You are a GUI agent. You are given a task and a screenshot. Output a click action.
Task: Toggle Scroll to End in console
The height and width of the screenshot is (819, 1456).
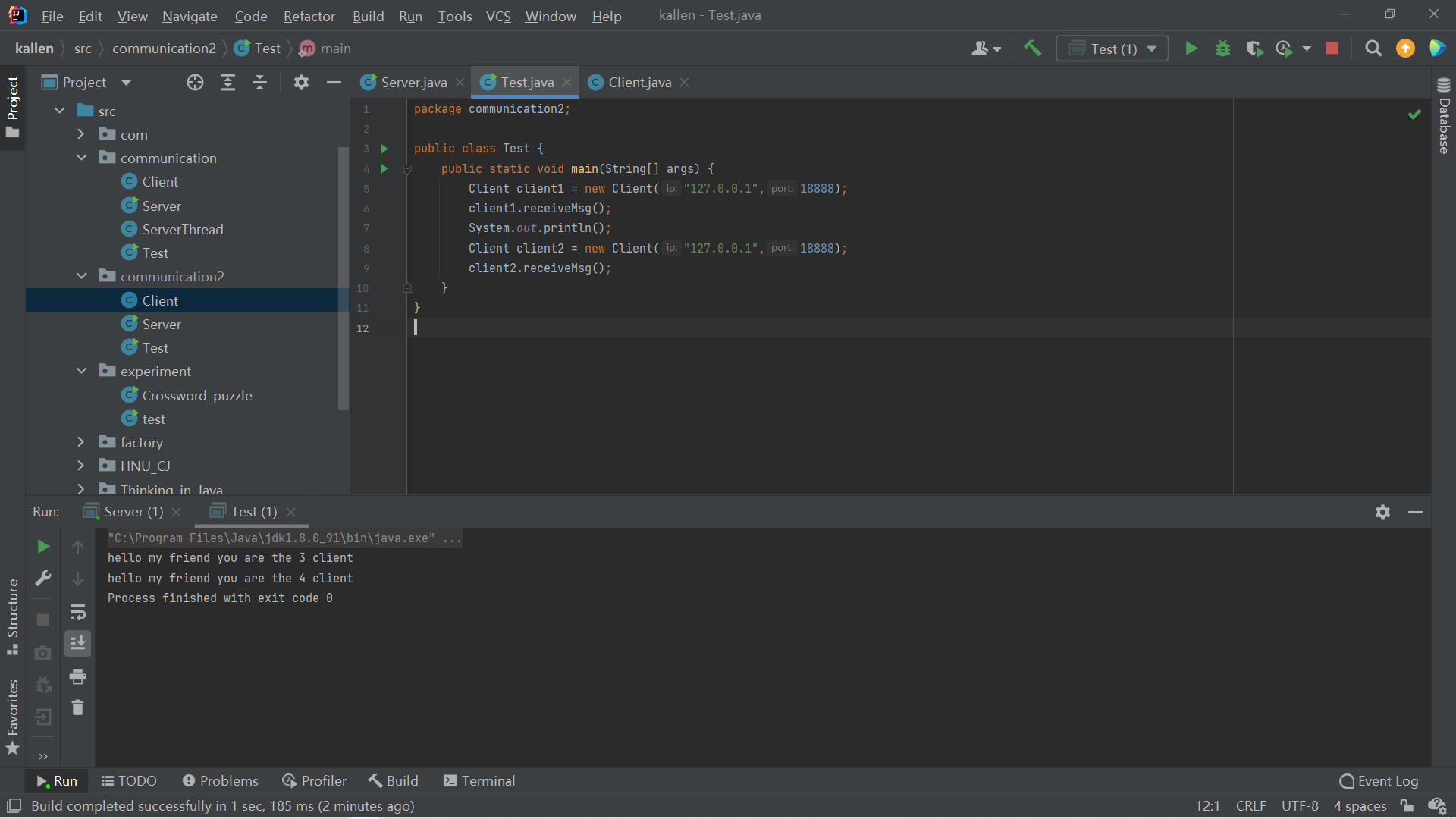tap(77, 644)
